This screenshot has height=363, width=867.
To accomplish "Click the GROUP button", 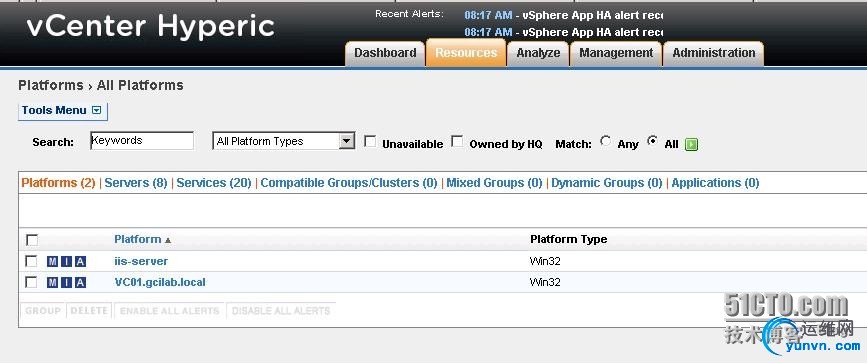I will pos(43,311).
